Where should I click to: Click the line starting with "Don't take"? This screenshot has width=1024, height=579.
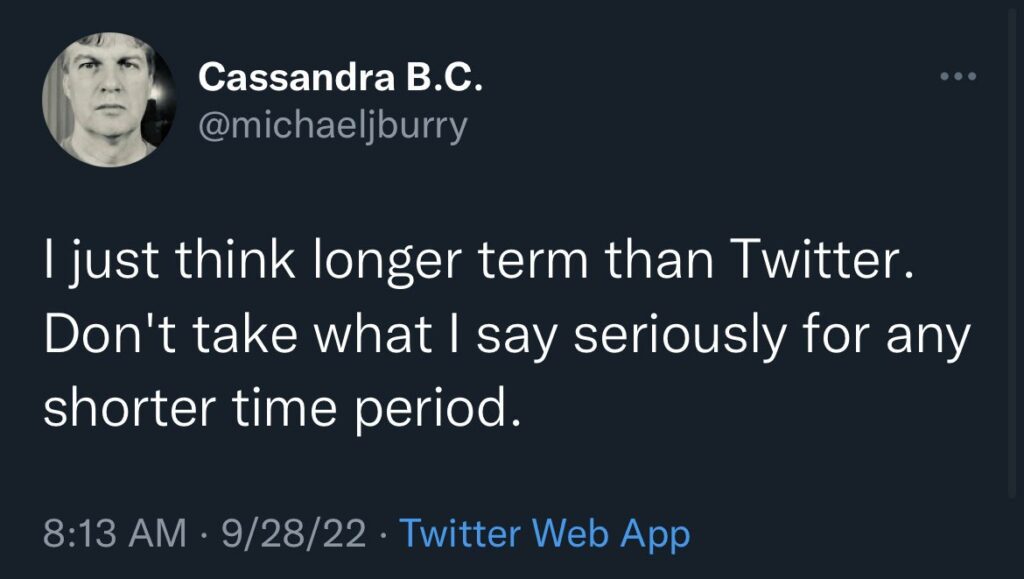click(506, 338)
